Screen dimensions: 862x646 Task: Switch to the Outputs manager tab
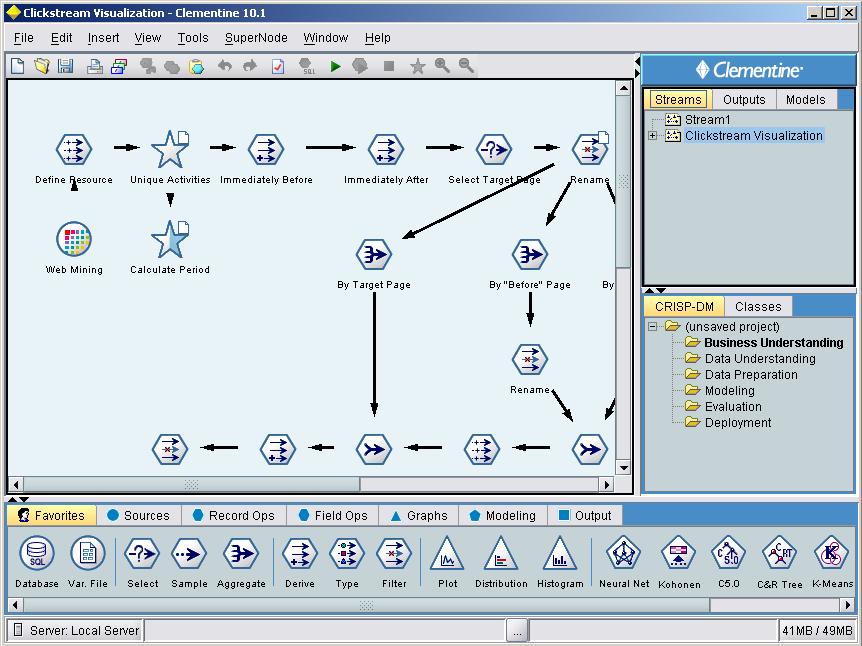coord(744,100)
